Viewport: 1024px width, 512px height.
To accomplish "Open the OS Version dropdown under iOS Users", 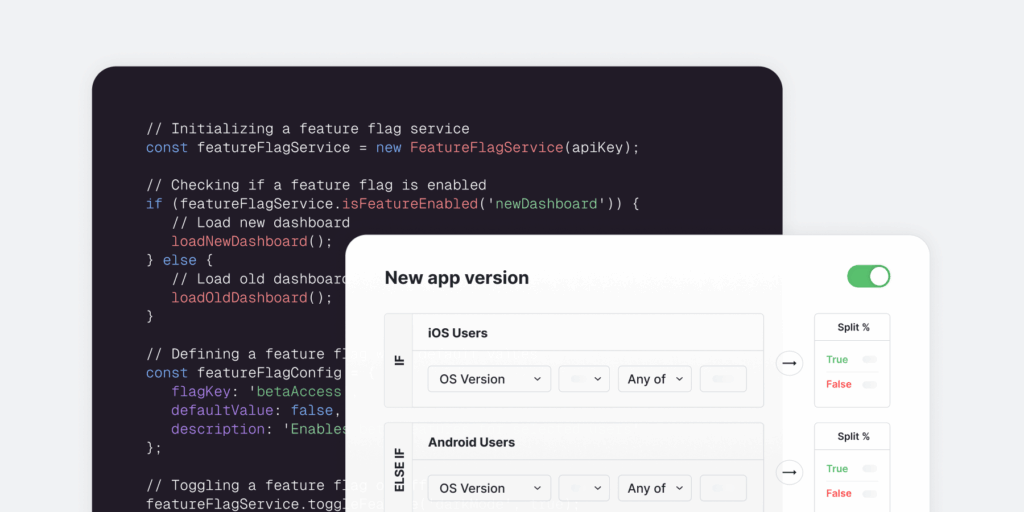I will pyautogui.click(x=489, y=379).
